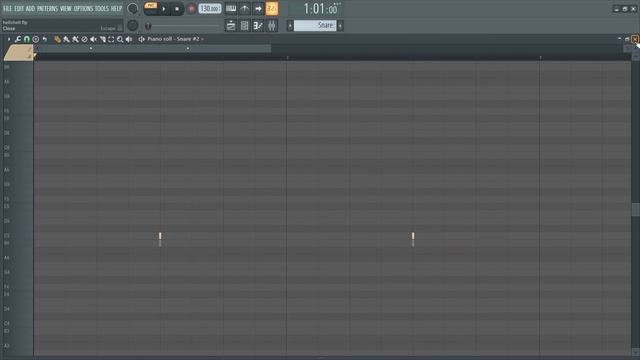
Task: Click the tempo 130.000 field
Action: coord(210,9)
